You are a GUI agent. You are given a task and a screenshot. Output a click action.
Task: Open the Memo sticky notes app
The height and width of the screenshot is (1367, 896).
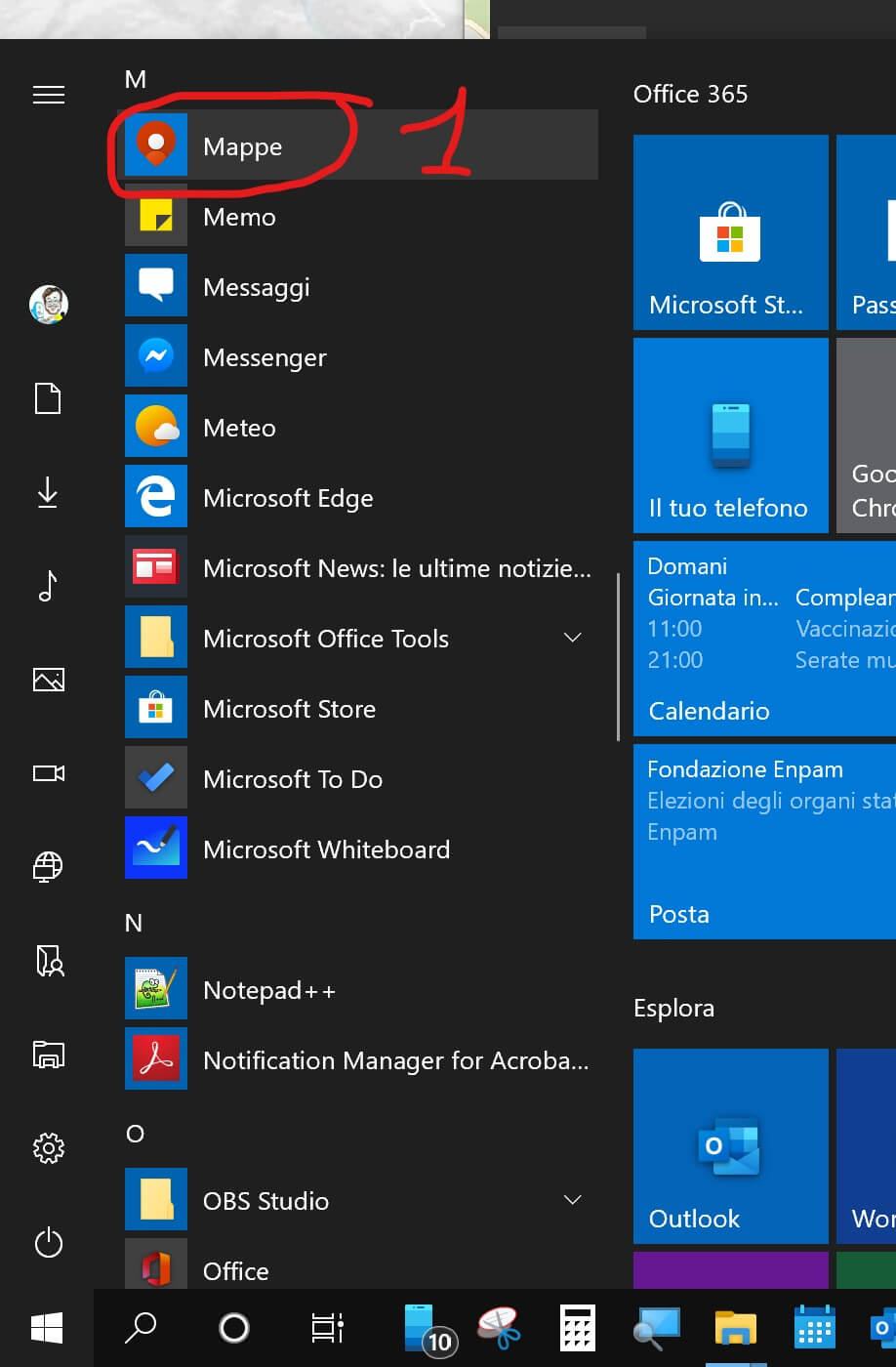tap(239, 217)
